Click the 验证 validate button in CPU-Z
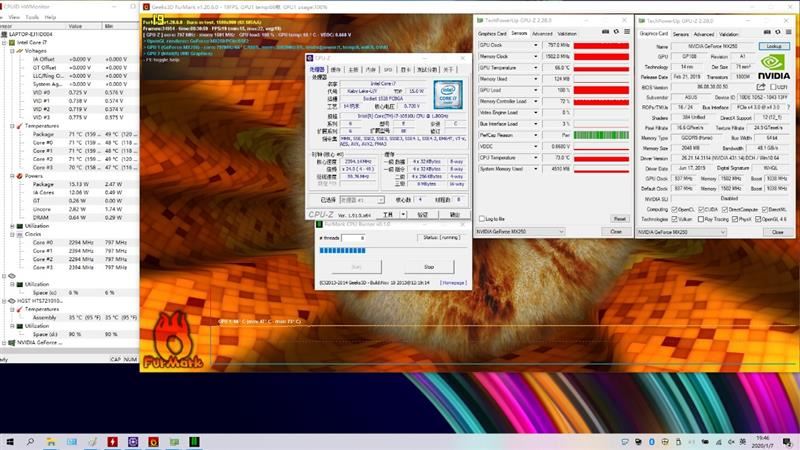This screenshot has width=800, height=450. (422, 215)
